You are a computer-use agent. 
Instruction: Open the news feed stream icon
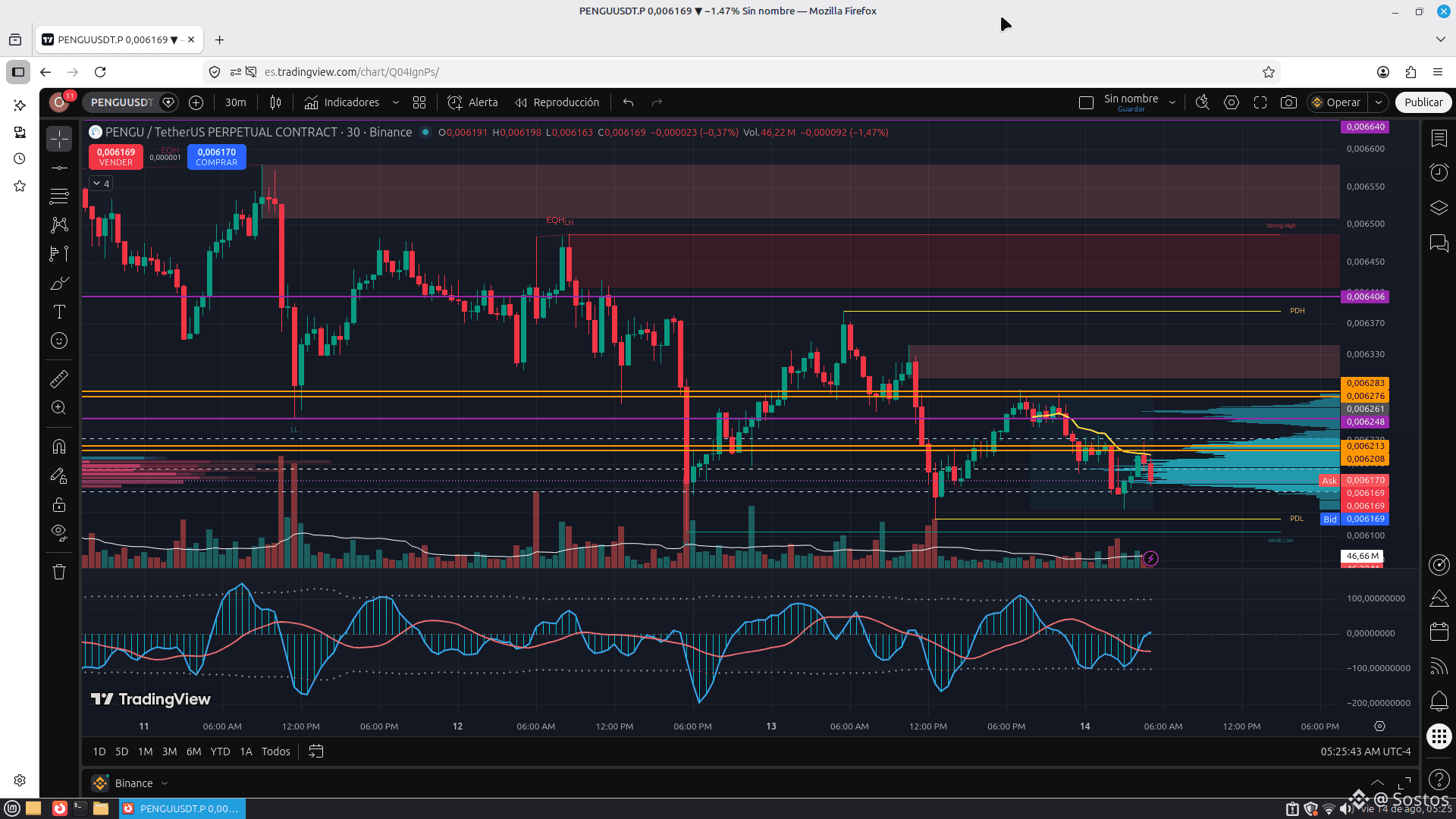point(1439,666)
